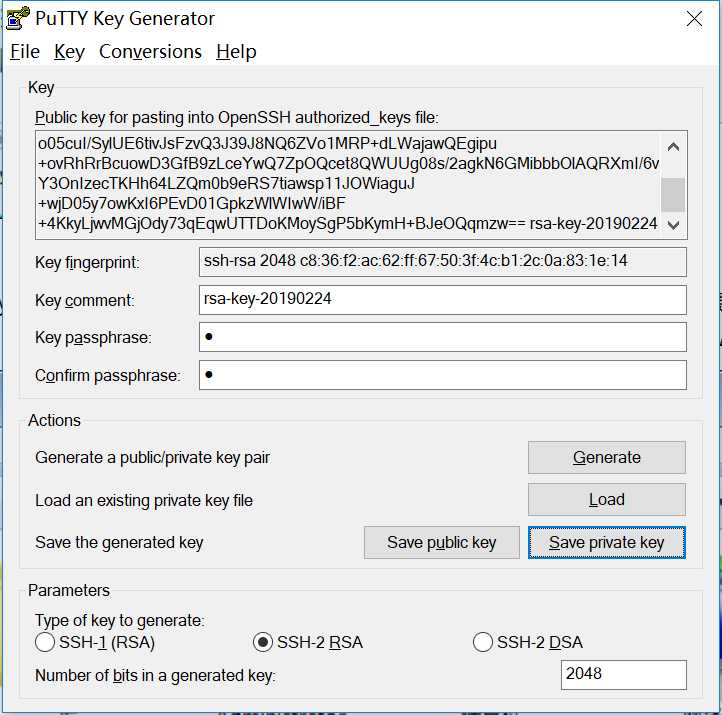Select the SSH-1 (RSA) key type

point(95,642)
